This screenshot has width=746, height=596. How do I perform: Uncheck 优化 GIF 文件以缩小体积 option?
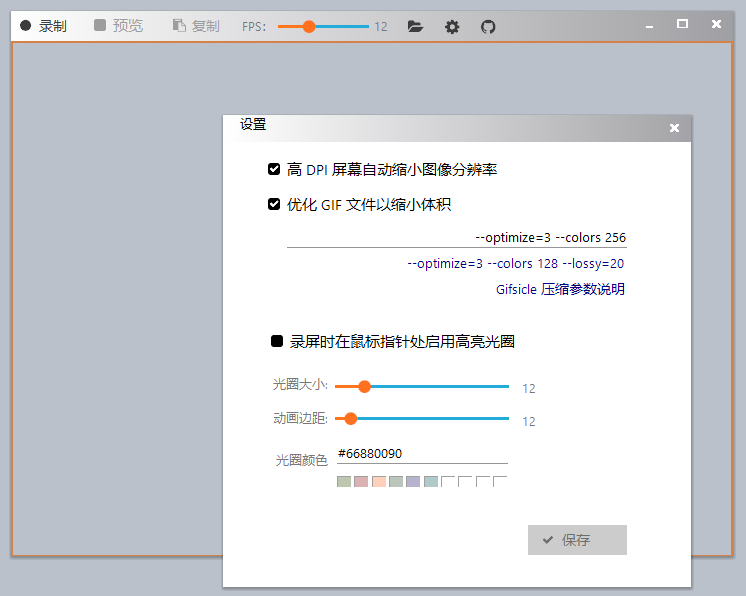pos(274,205)
